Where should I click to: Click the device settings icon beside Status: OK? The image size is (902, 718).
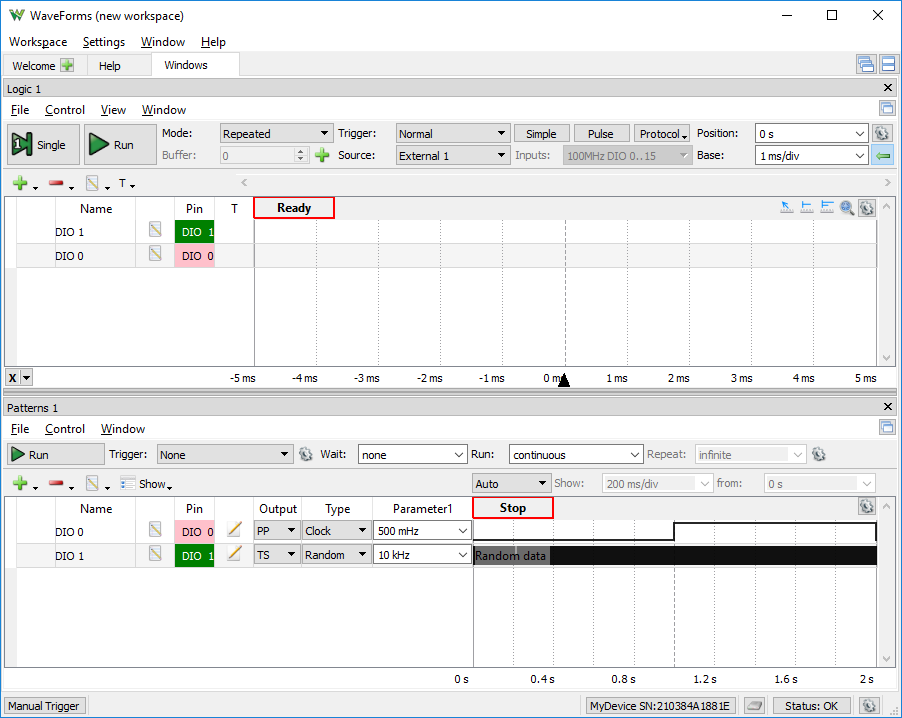869,705
